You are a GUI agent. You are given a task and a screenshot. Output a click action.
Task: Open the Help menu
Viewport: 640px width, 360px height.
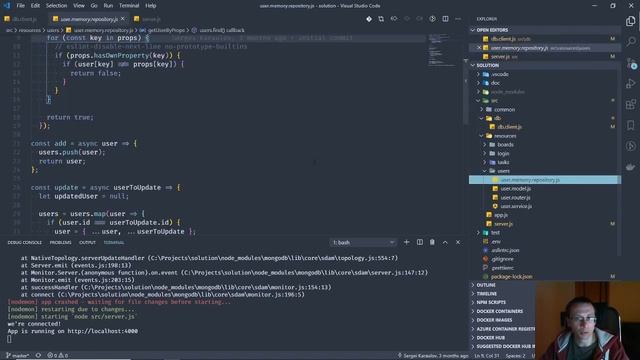pos(151,6)
